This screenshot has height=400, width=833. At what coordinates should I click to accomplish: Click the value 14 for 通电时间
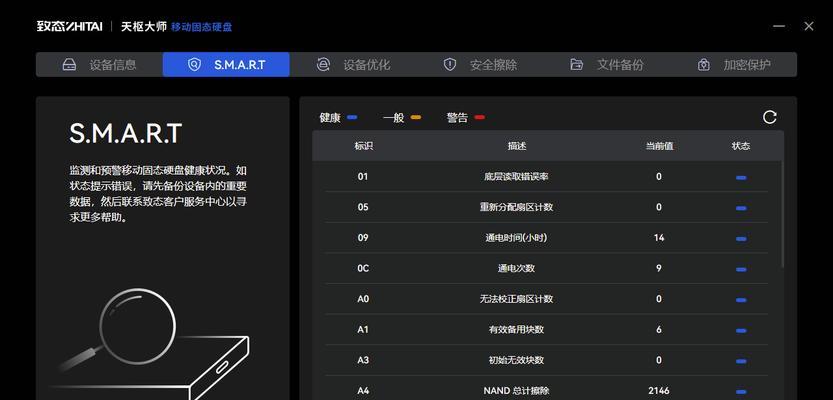pos(659,238)
